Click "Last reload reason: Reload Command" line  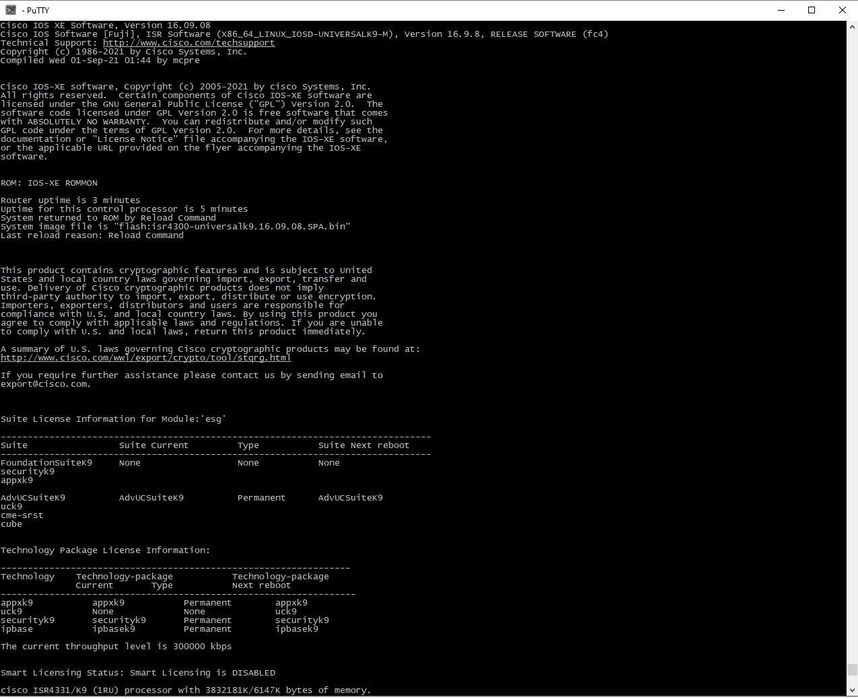(x=92, y=235)
